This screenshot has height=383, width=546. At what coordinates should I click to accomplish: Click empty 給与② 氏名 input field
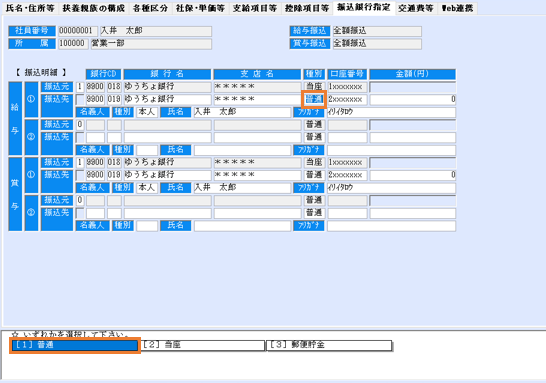coord(242,150)
